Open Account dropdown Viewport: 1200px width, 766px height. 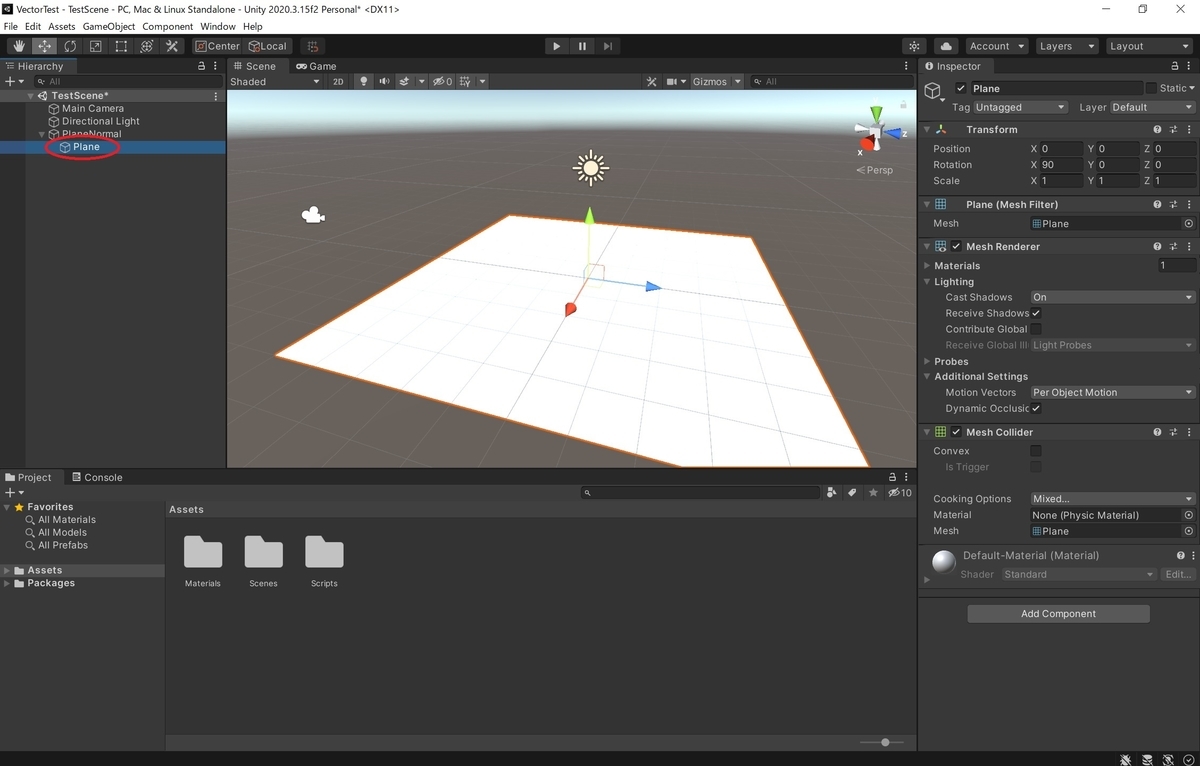coord(996,46)
